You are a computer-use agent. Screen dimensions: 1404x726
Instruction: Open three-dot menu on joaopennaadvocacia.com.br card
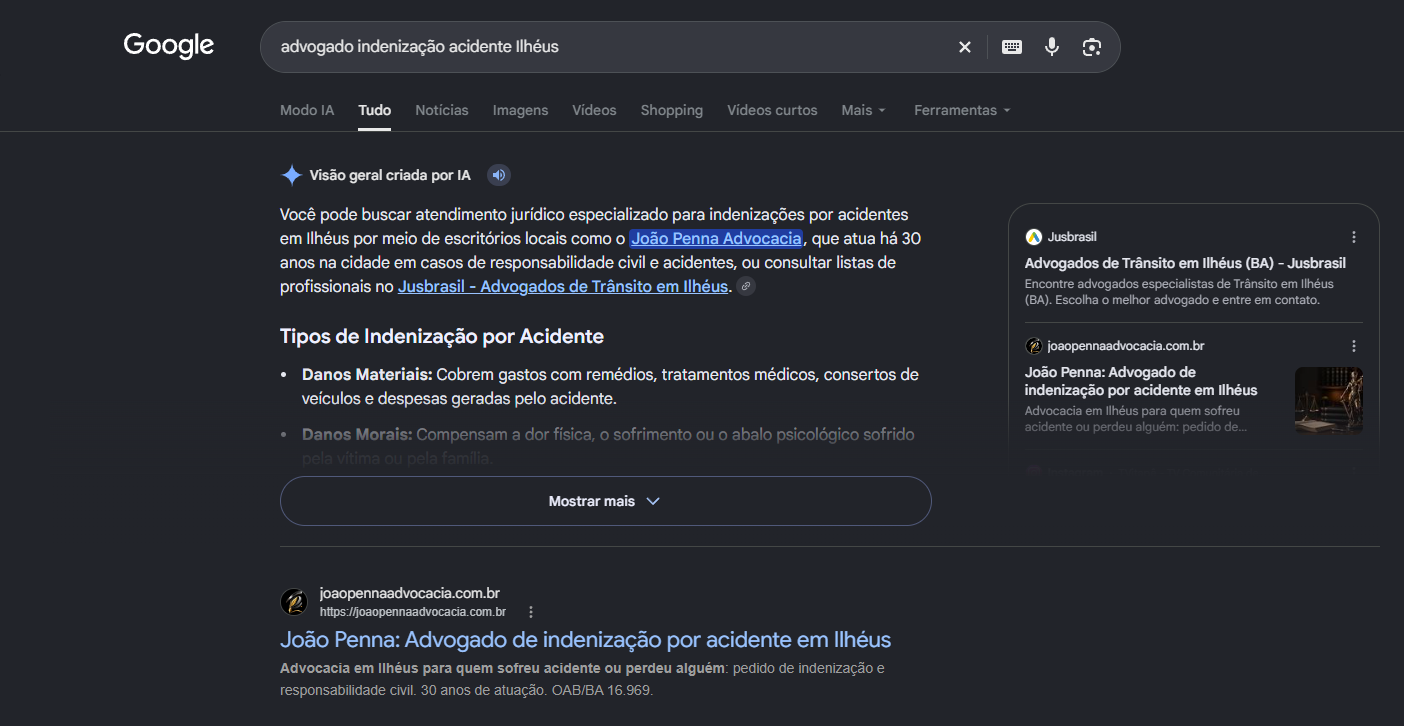point(1354,346)
